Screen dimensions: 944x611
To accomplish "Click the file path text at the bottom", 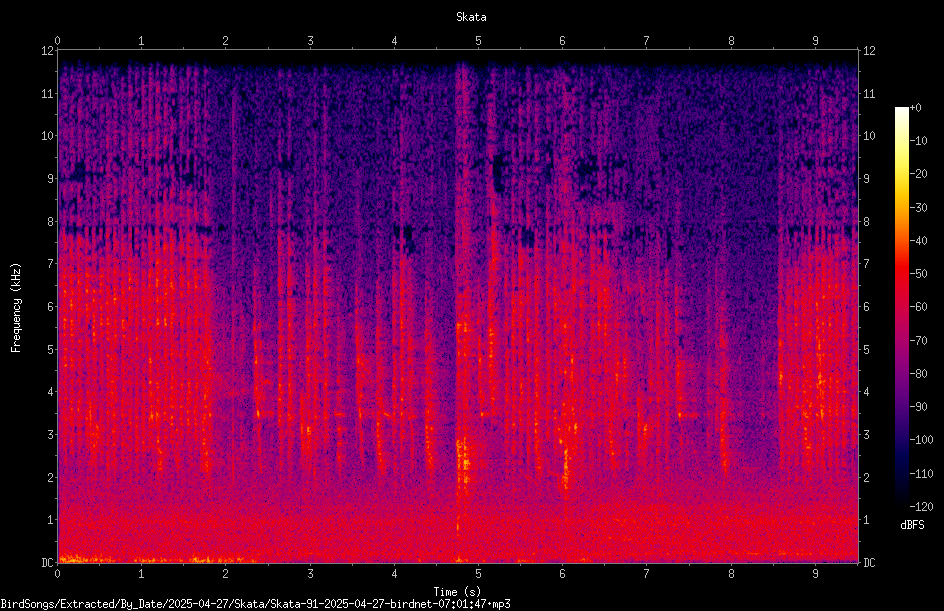I will 255,604.
